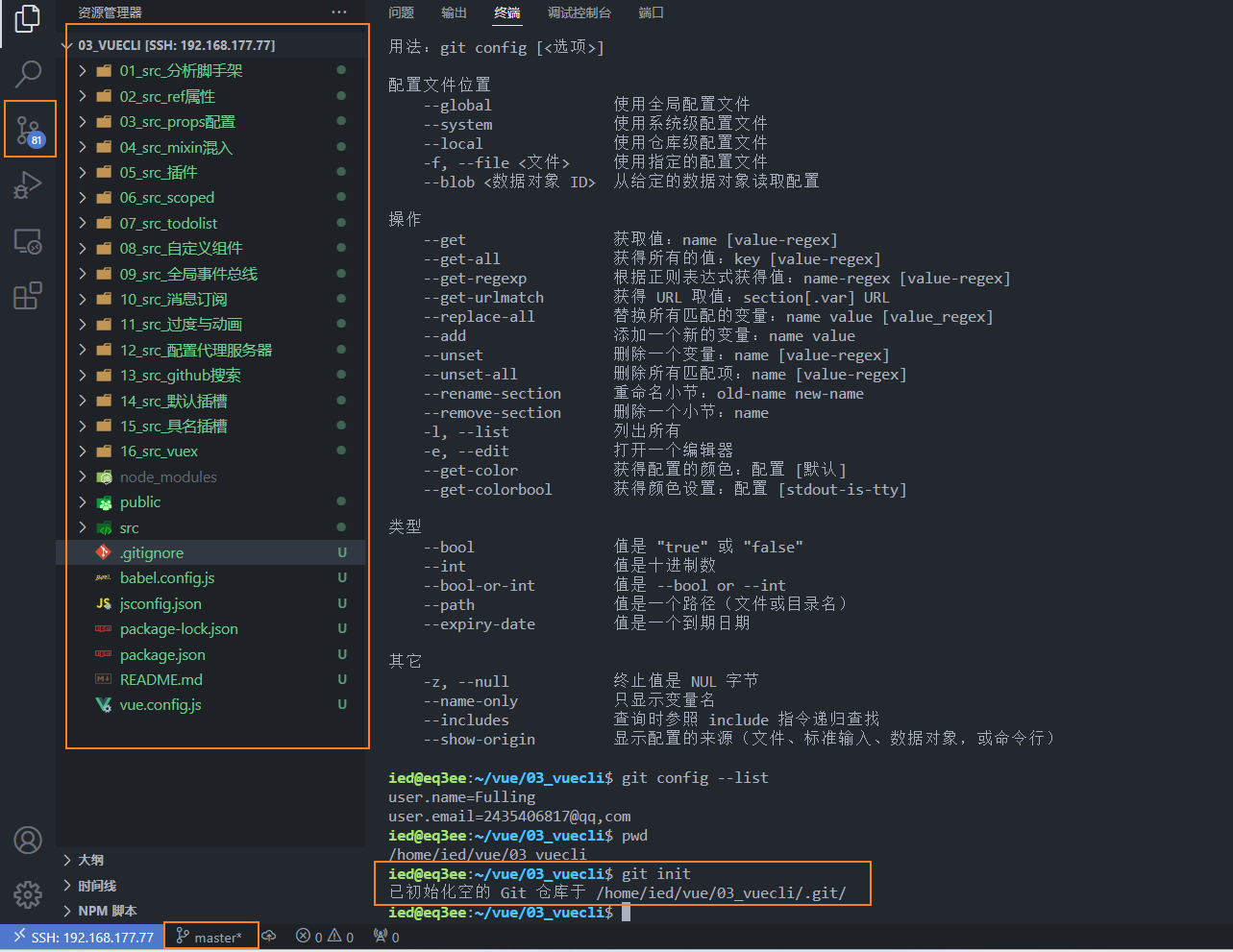
Task: Open folder 09_src_全局事件总线
Action: pos(210,274)
